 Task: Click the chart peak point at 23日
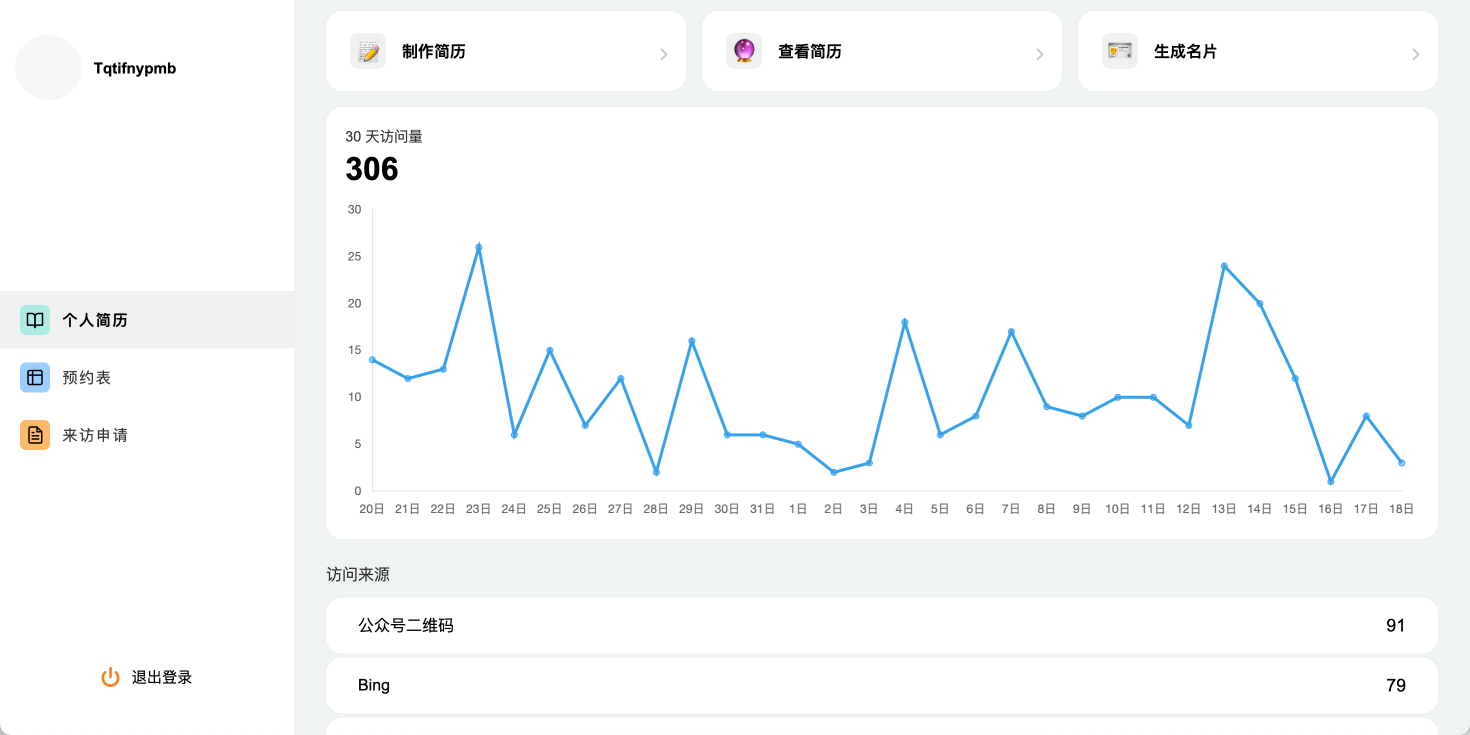click(x=479, y=247)
